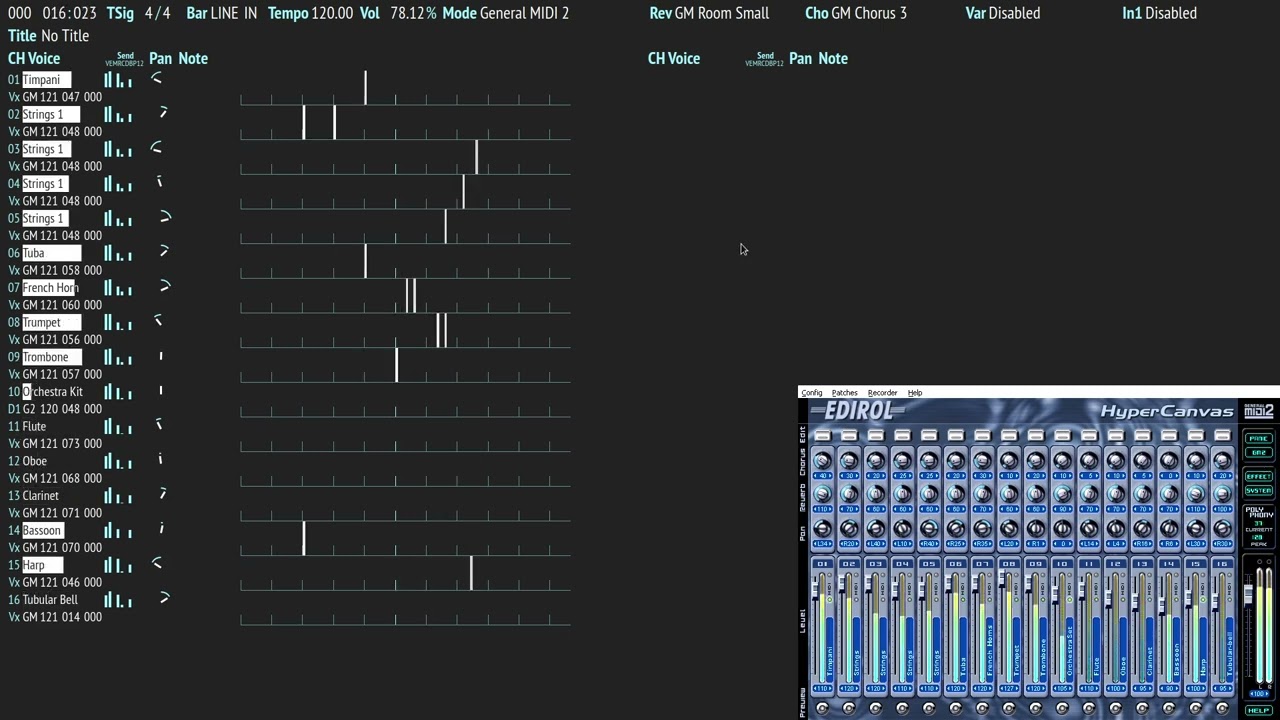Select the Tuba voice on channel 06

[51, 253]
